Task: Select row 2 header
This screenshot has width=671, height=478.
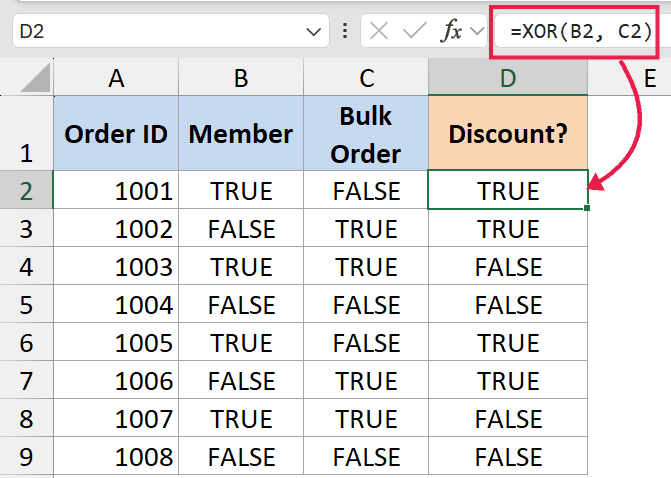Action: [27, 190]
